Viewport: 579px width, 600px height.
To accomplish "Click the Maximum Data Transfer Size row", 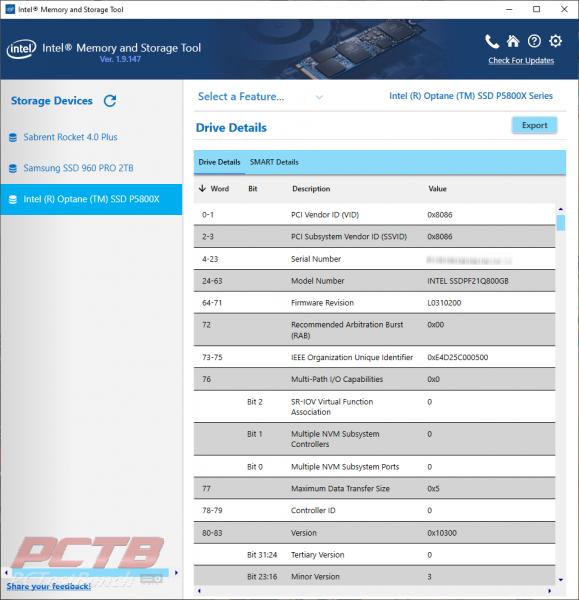I will point(374,489).
